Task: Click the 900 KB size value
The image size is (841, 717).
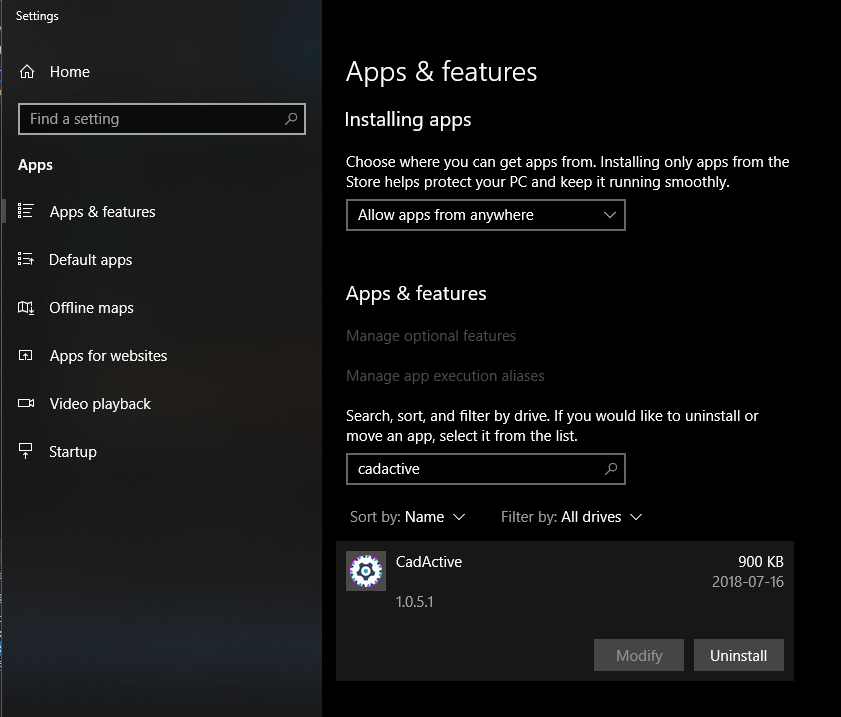Action: [761, 561]
